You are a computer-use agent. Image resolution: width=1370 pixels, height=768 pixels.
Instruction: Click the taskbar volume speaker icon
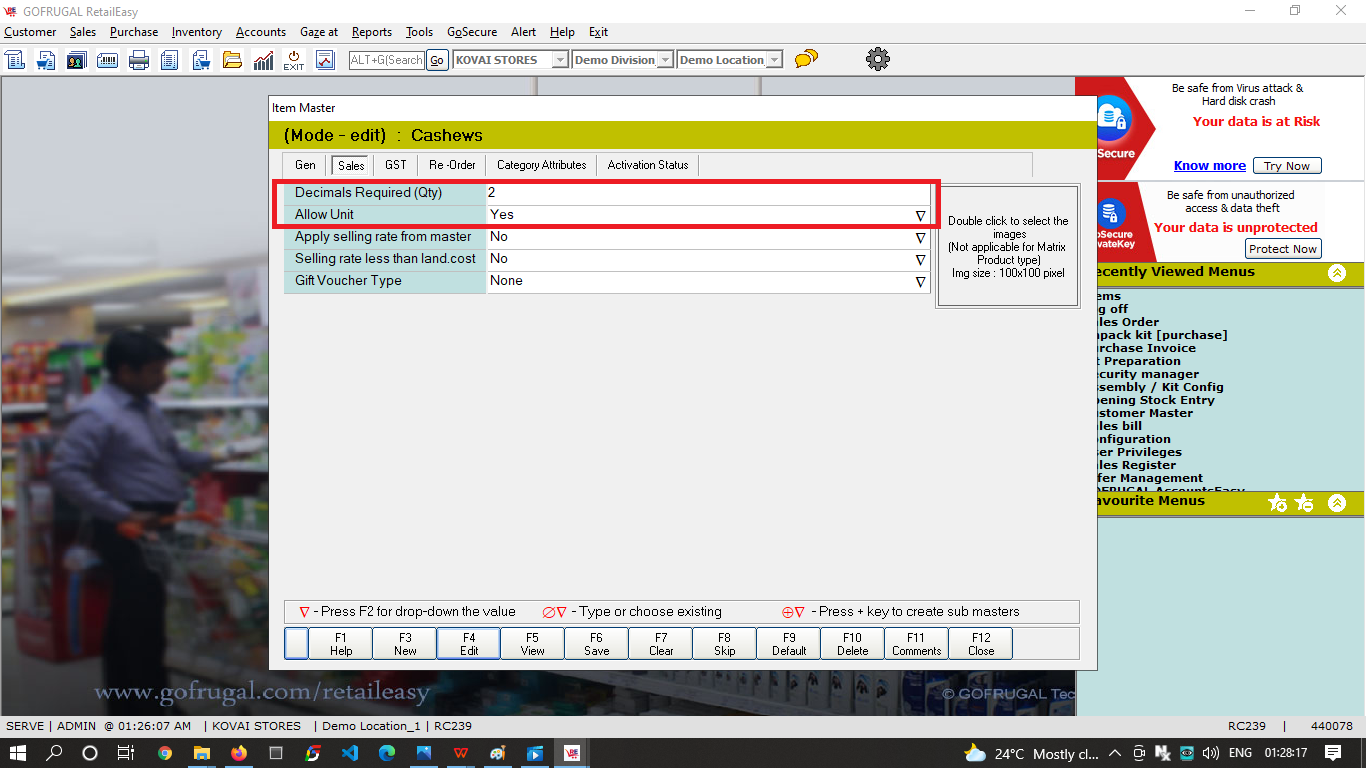point(1210,753)
